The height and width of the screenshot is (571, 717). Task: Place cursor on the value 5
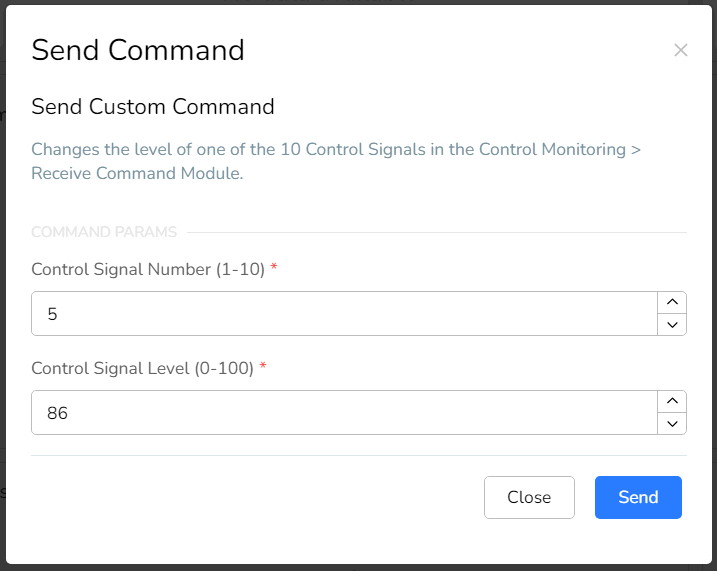tap(52, 314)
